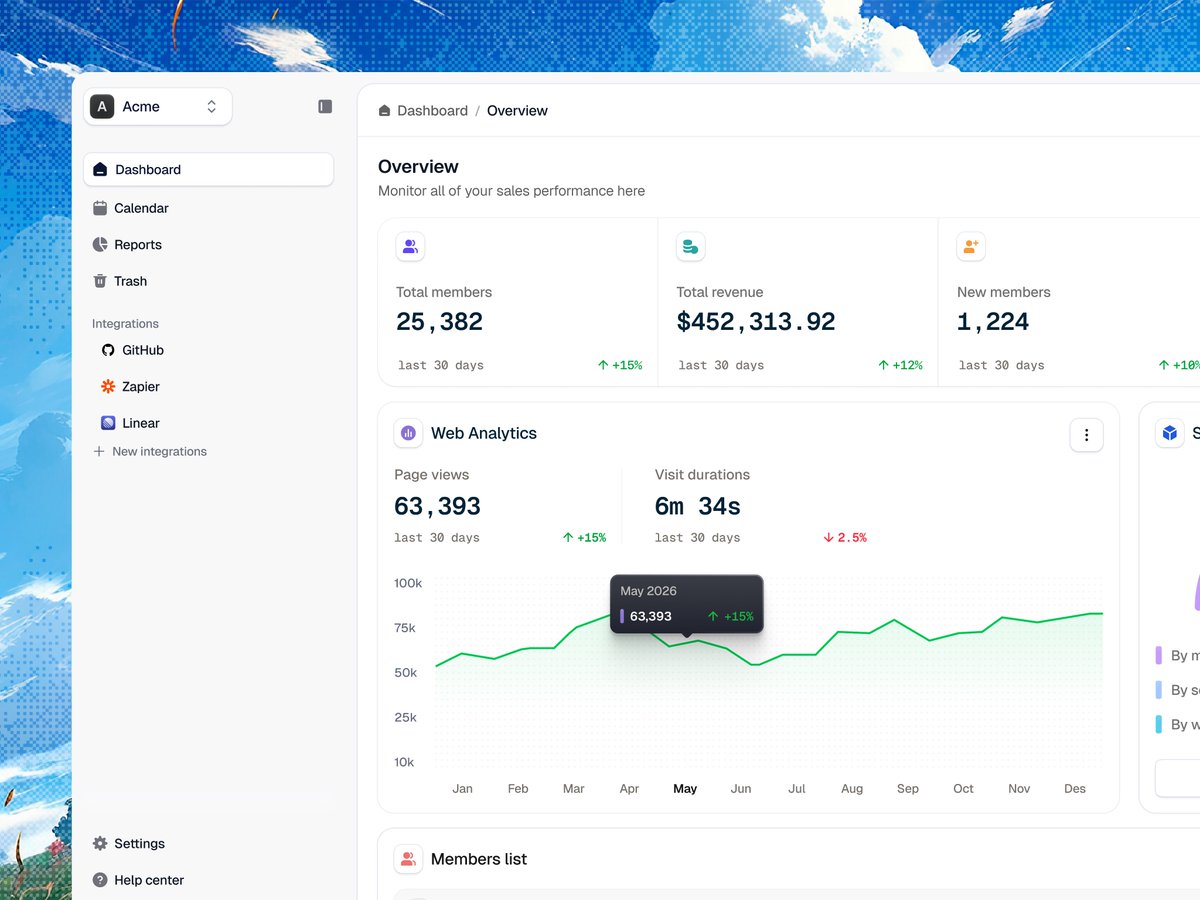Click the cyan legend swatch in right card
Screen dimensions: 1200x900
[1158, 724]
